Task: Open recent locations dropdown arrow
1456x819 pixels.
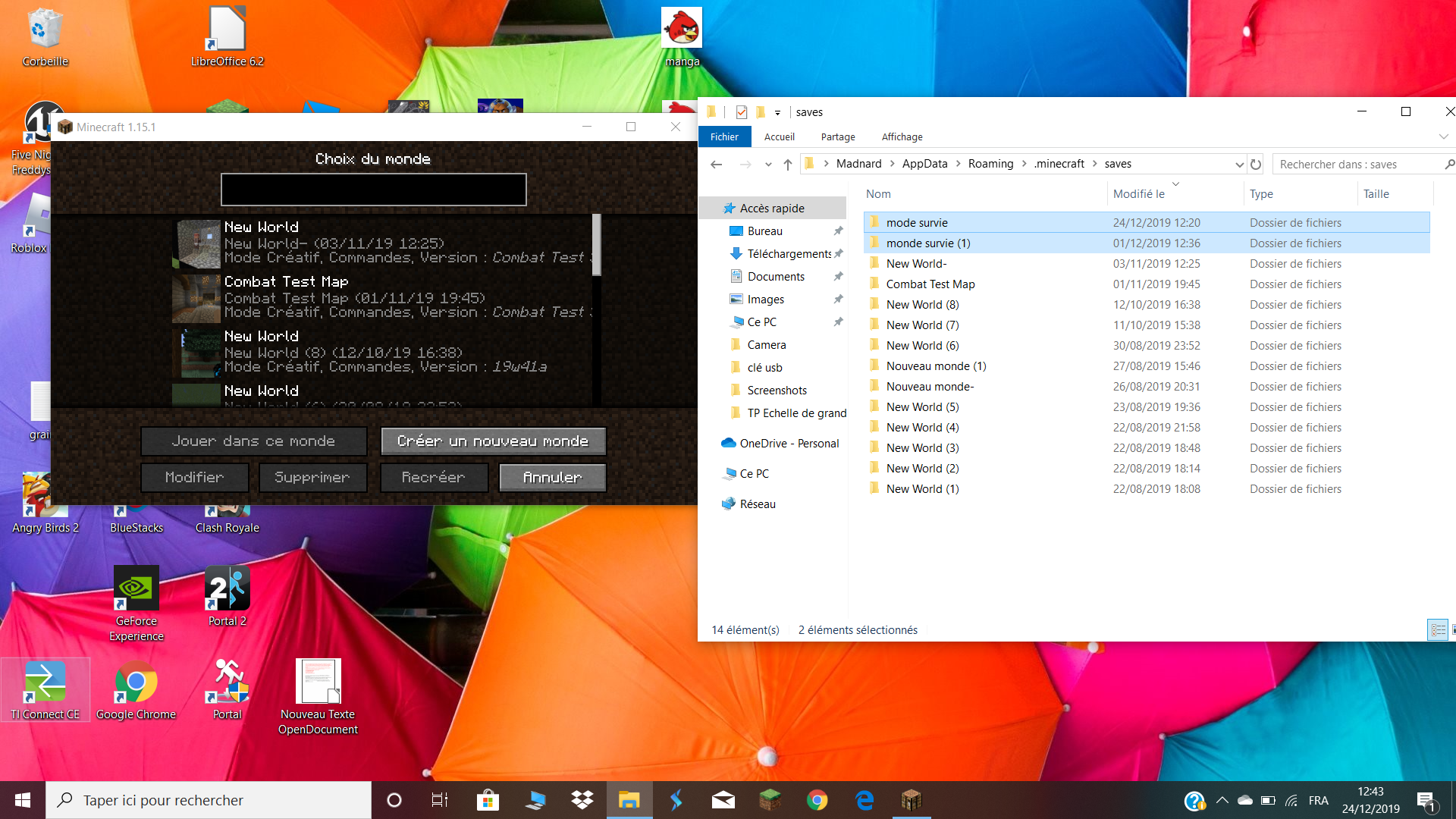Action: [768, 164]
